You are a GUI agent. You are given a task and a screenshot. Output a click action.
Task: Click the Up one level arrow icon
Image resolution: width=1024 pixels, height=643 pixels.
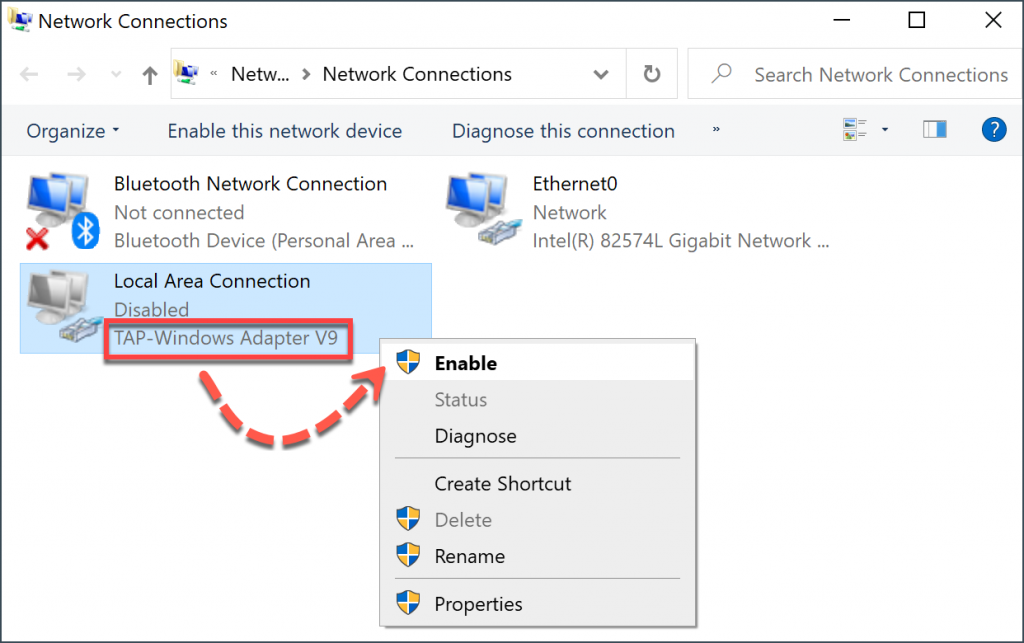(x=150, y=73)
